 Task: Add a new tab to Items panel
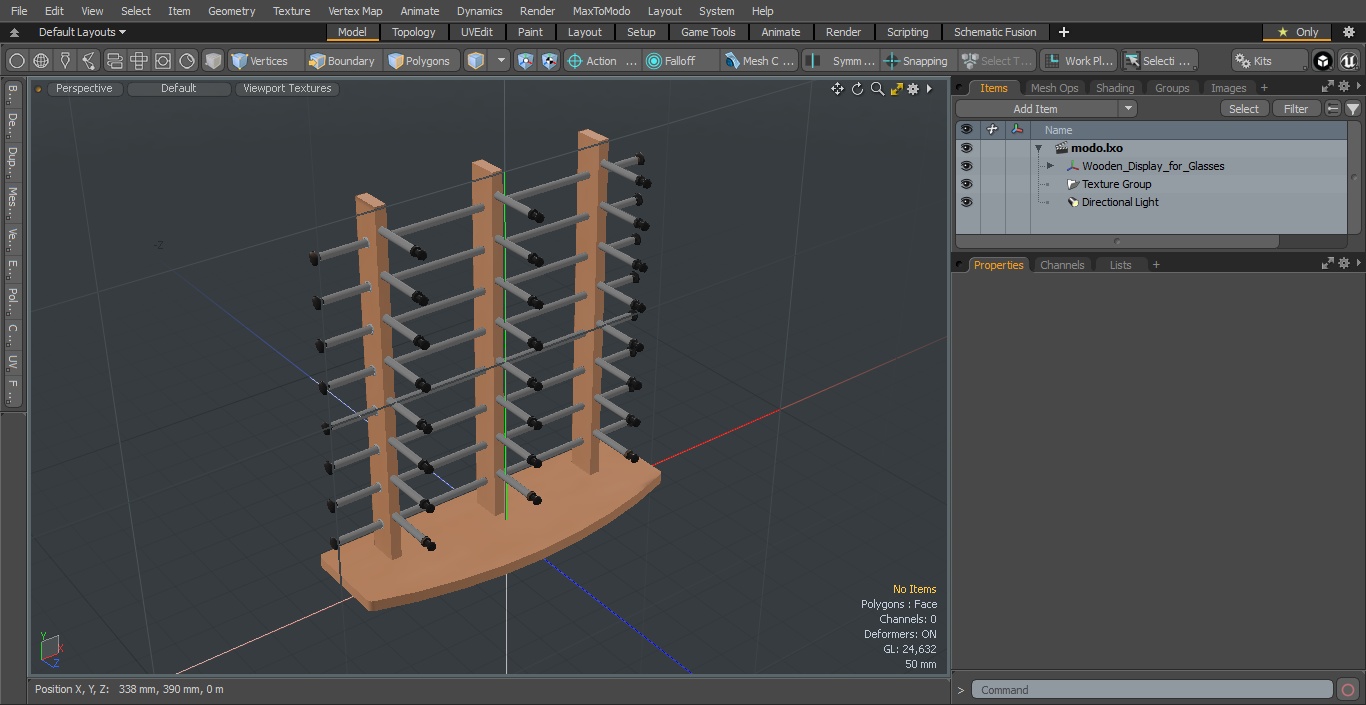pyautogui.click(x=1264, y=88)
